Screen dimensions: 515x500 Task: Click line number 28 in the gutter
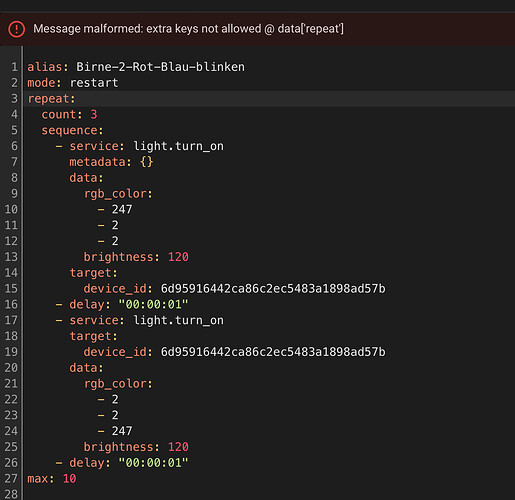pyautogui.click(x=11, y=494)
